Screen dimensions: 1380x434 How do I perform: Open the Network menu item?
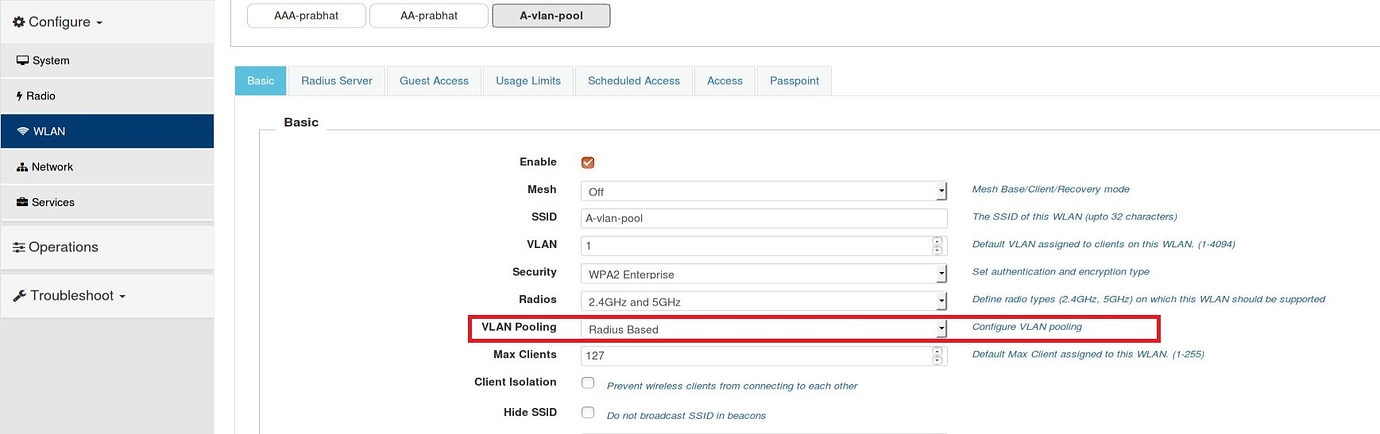click(x=107, y=167)
